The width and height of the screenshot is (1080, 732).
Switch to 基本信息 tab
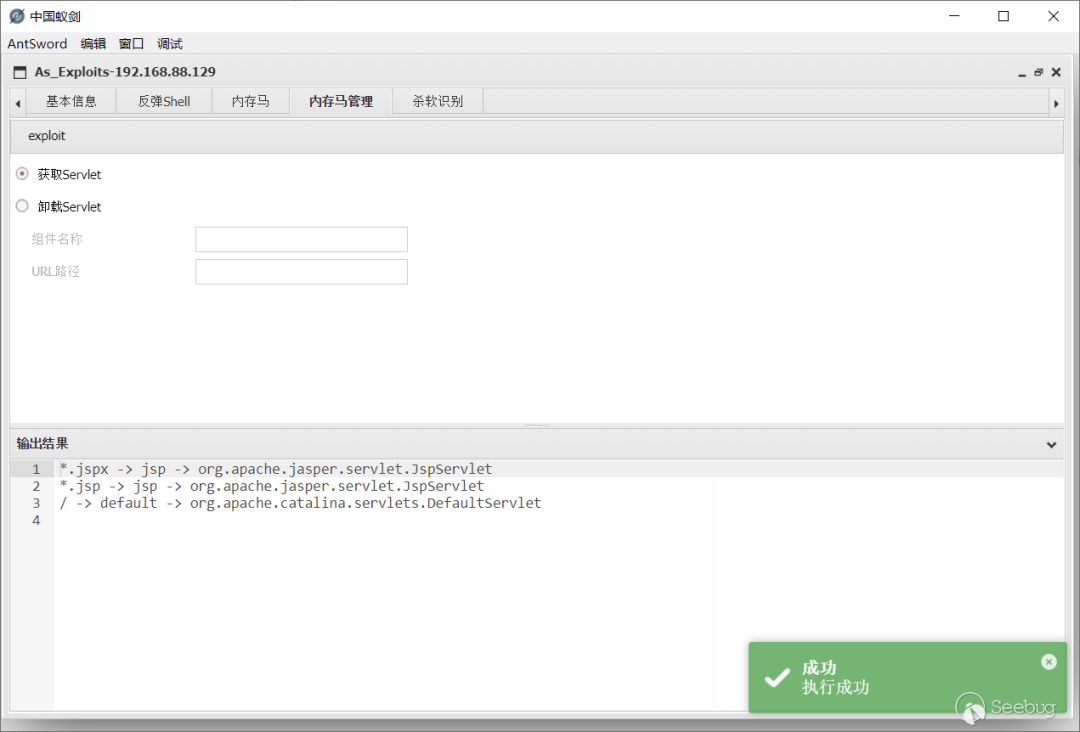(x=71, y=101)
